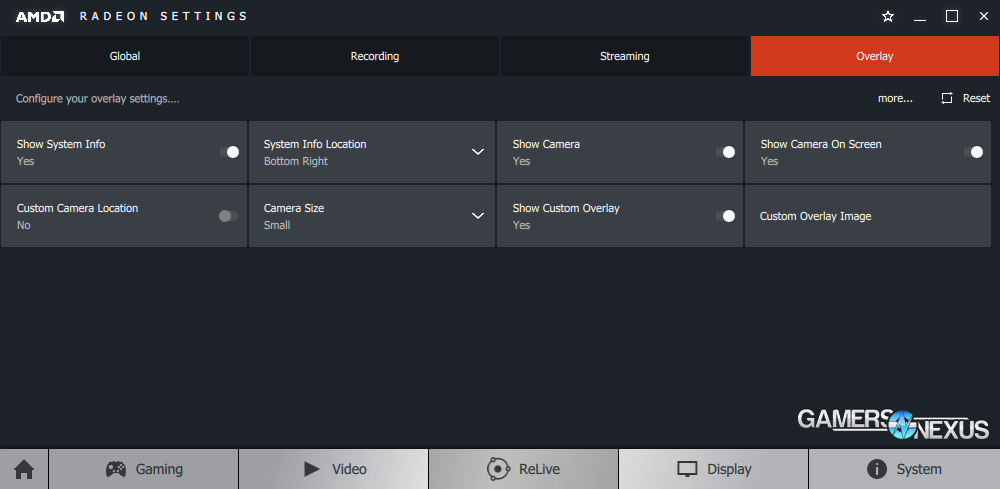Click the Display monitor icon

tap(688, 469)
